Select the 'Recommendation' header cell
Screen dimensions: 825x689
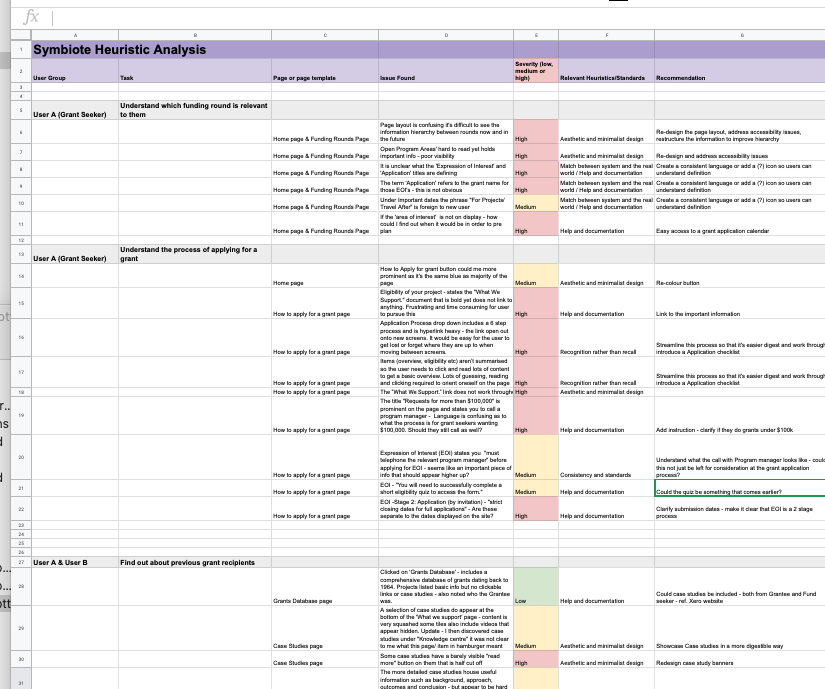point(740,70)
